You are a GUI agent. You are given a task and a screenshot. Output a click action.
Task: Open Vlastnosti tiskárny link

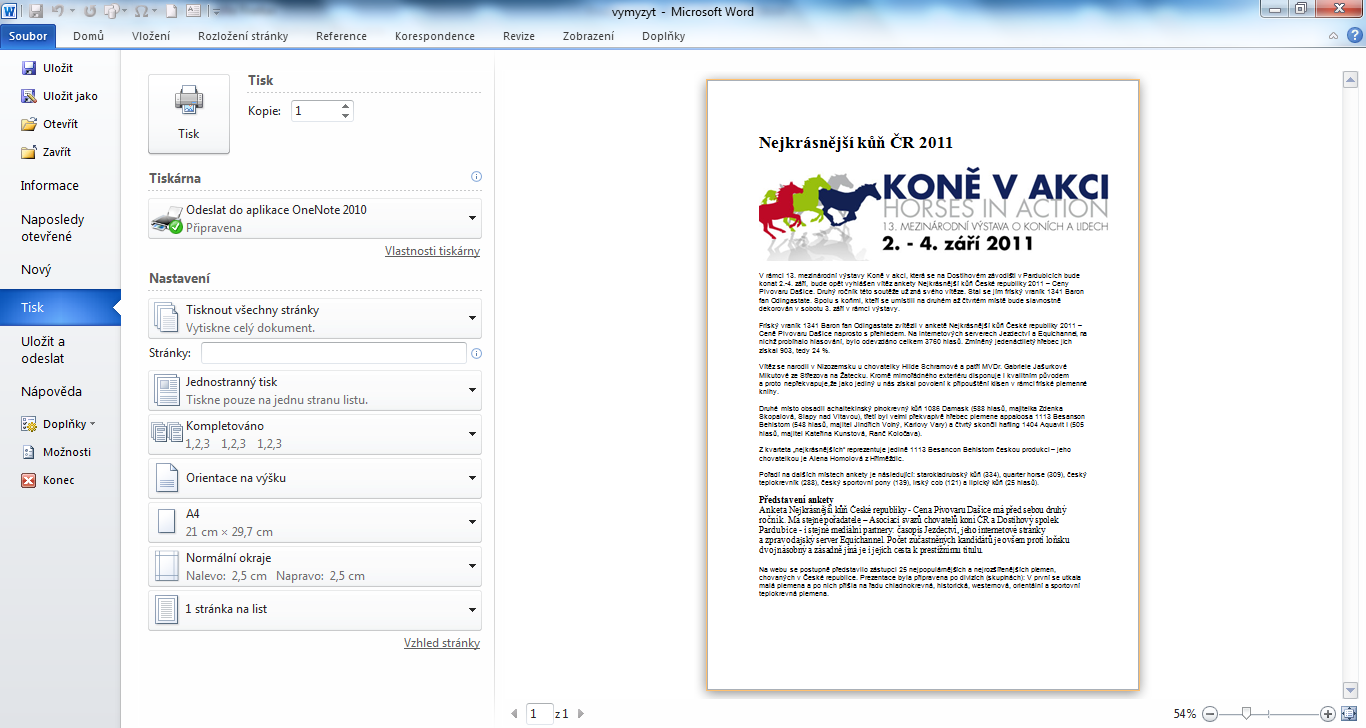[432, 251]
